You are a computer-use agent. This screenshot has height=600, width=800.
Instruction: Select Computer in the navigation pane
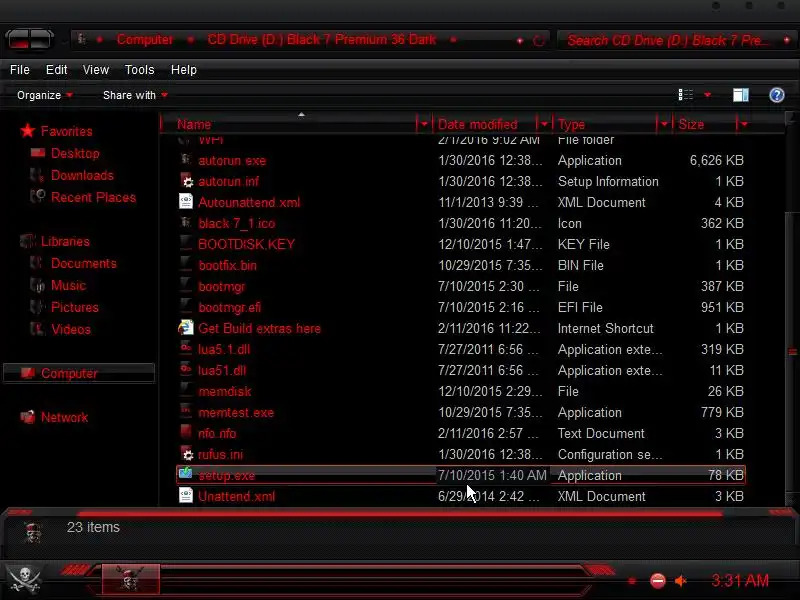point(79,373)
